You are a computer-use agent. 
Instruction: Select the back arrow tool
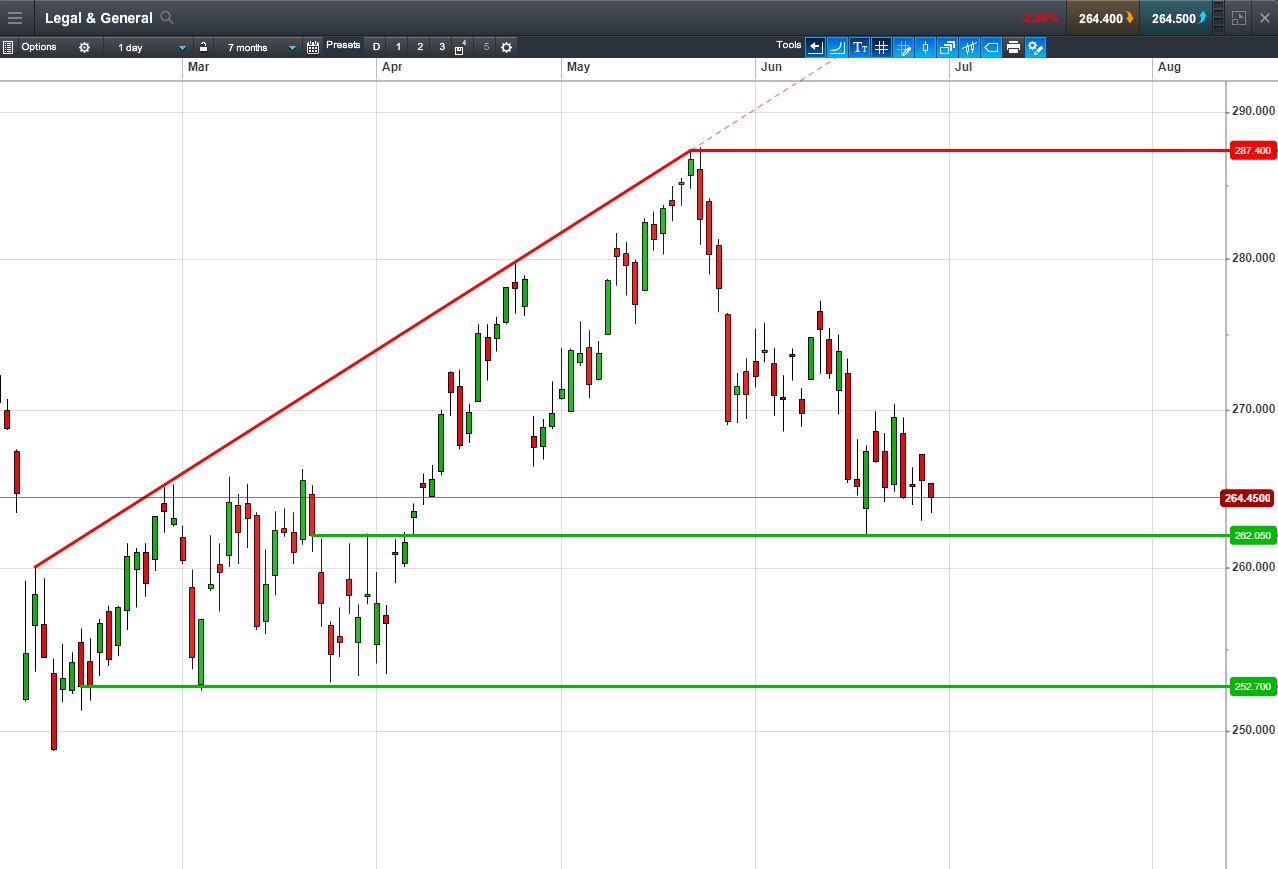click(x=815, y=47)
